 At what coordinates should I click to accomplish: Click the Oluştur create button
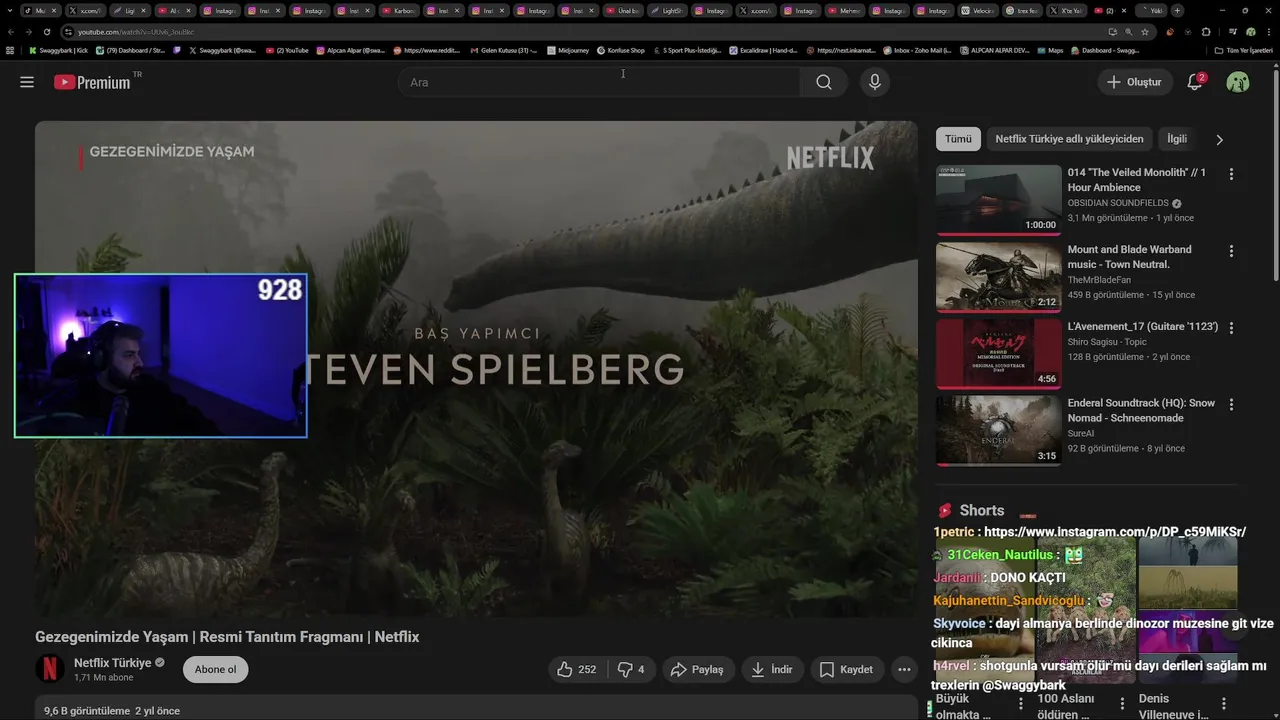(x=1135, y=82)
